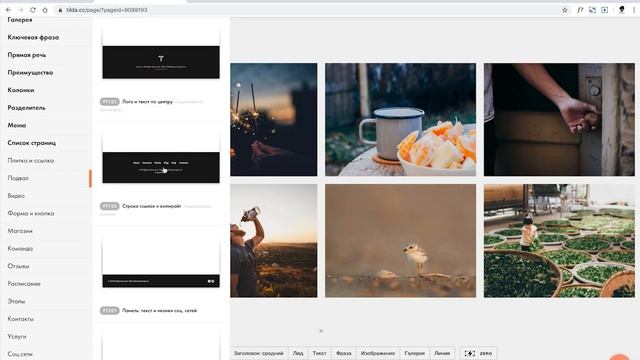Open the Контакты block category
The width and height of the screenshot is (640, 360).
pyautogui.click(x=20, y=319)
